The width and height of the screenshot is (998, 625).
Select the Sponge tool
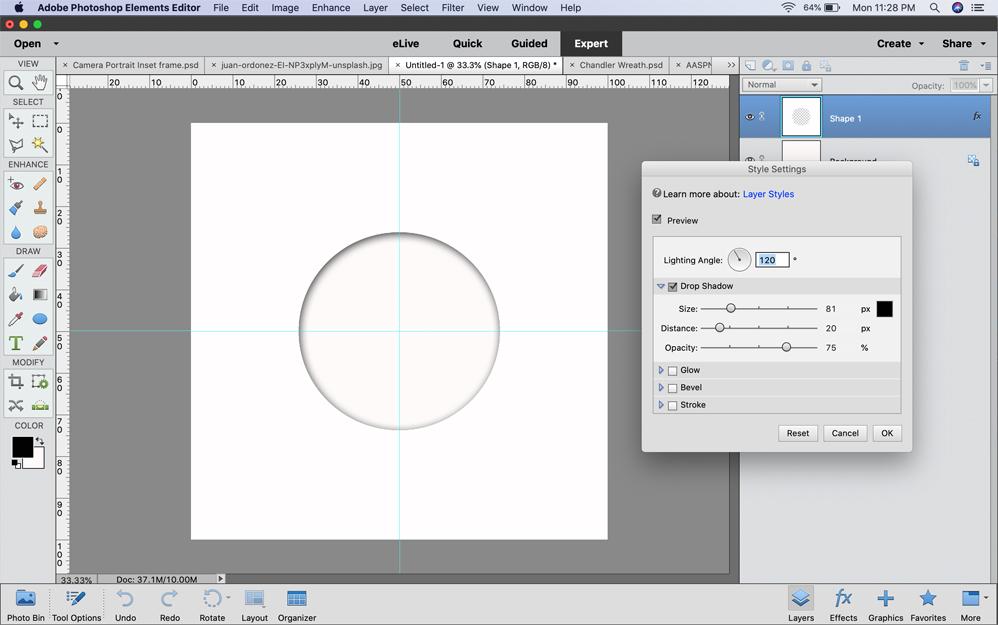pos(40,232)
